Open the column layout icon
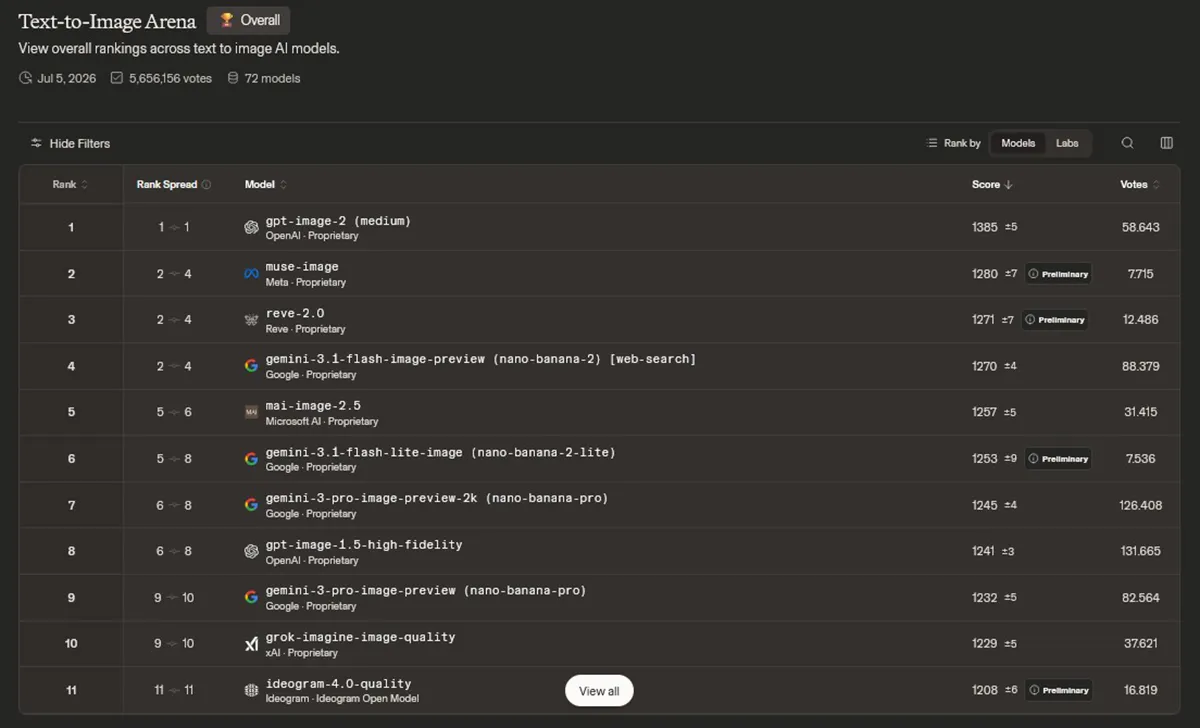Viewport: 1200px width, 728px height. click(1166, 143)
